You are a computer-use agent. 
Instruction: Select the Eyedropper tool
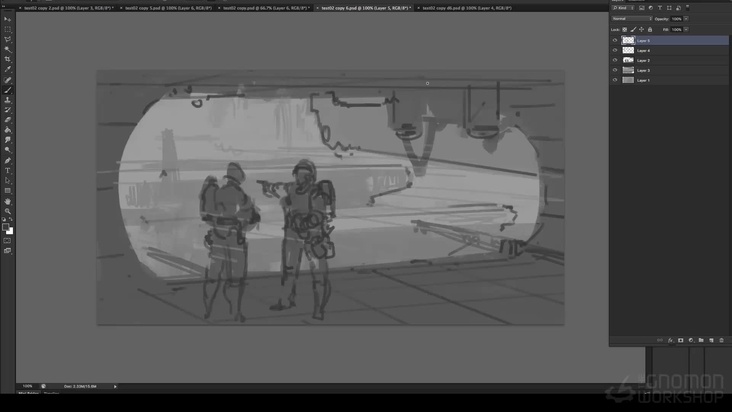pyautogui.click(x=7, y=70)
